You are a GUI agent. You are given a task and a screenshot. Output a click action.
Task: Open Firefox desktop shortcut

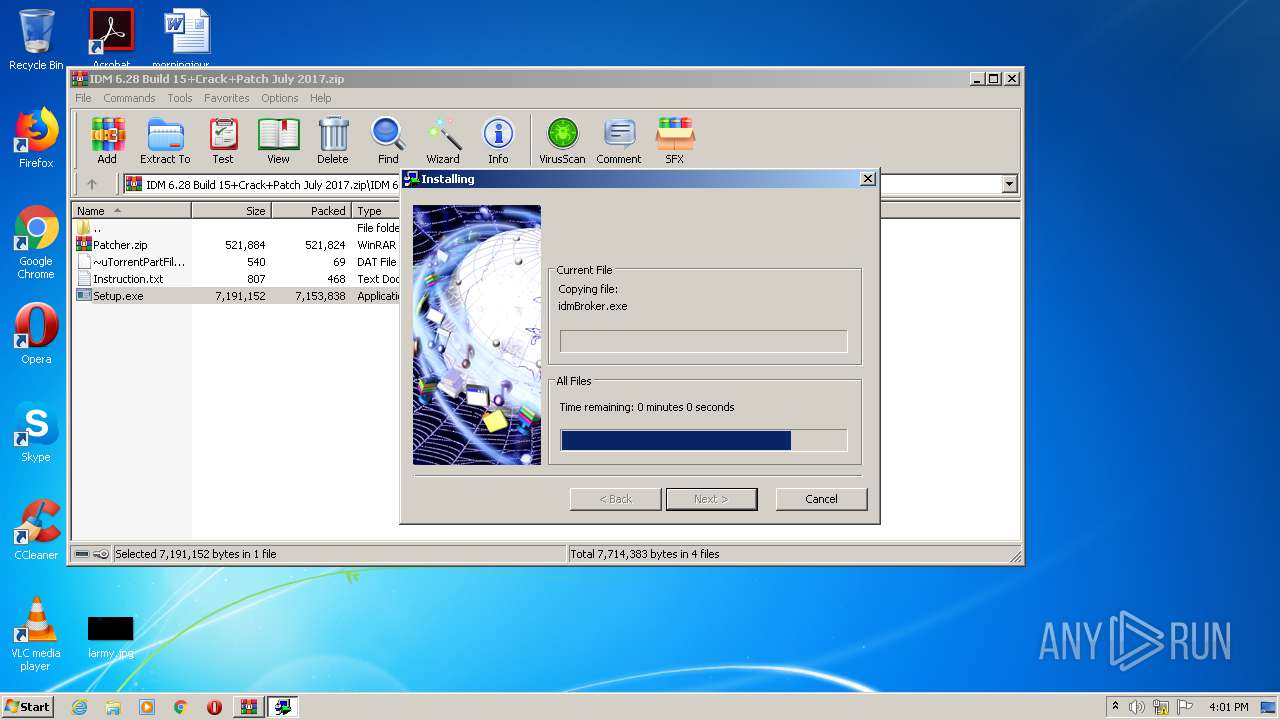point(36,138)
